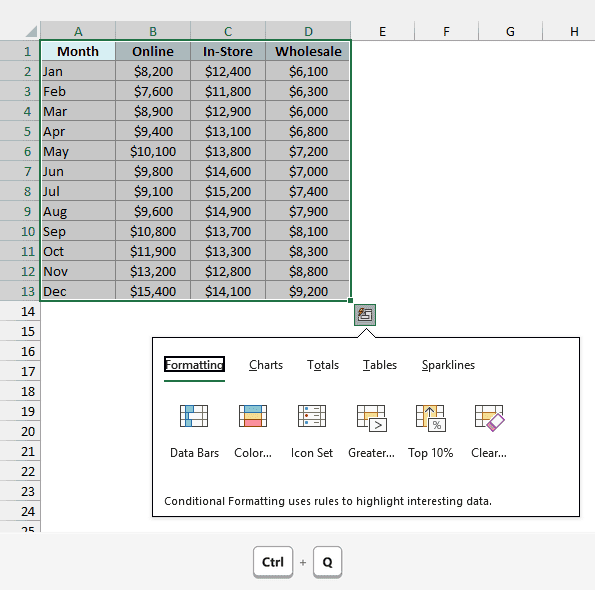Click the $12,400 cell
595x590 pixels.
pos(228,71)
